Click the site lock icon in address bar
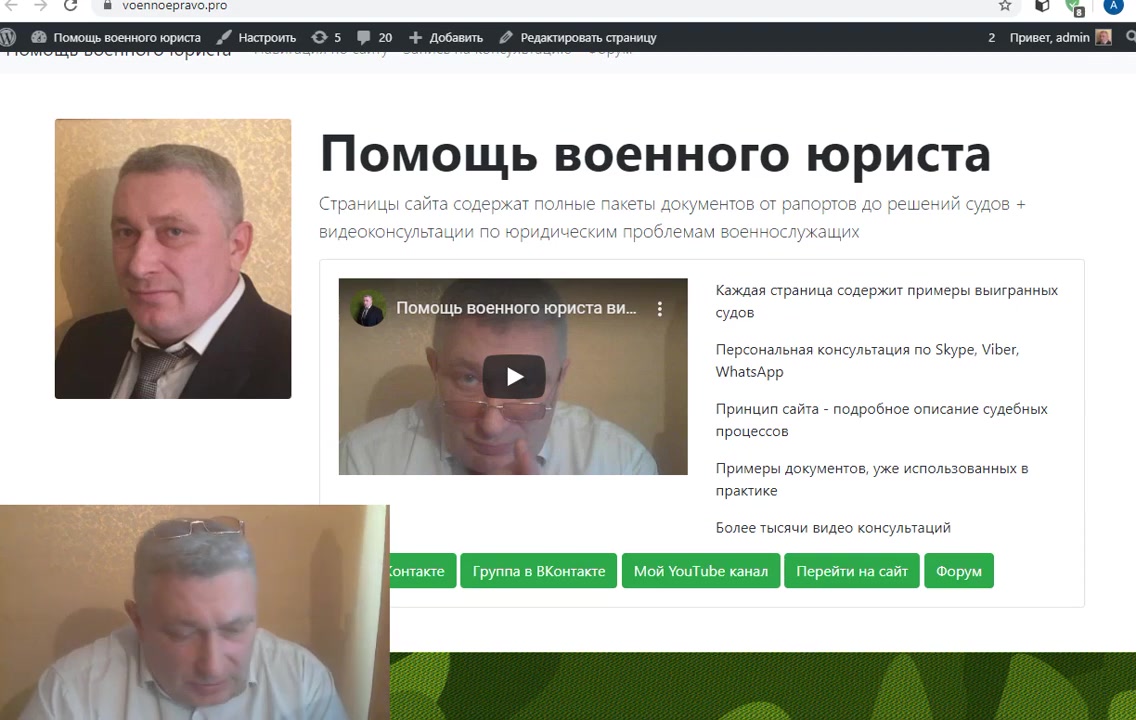The height and width of the screenshot is (720, 1136). pyautogui.click(x=108, y=5)
